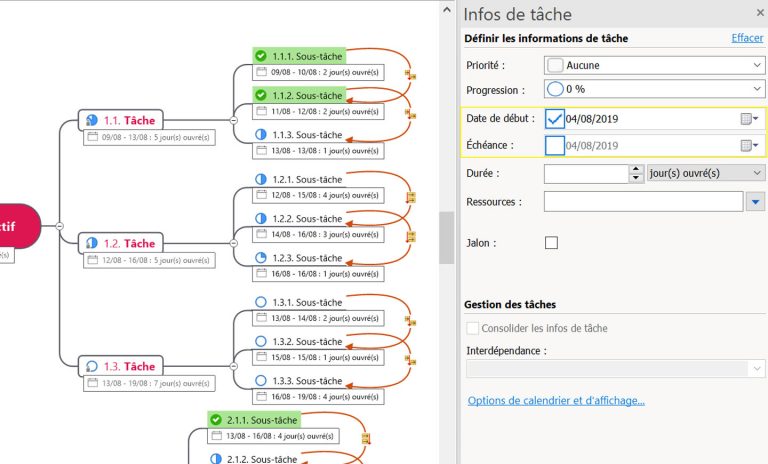Open the calendar picker for Date de début
This screenshot has width=768, height=464.
point(748,118)
